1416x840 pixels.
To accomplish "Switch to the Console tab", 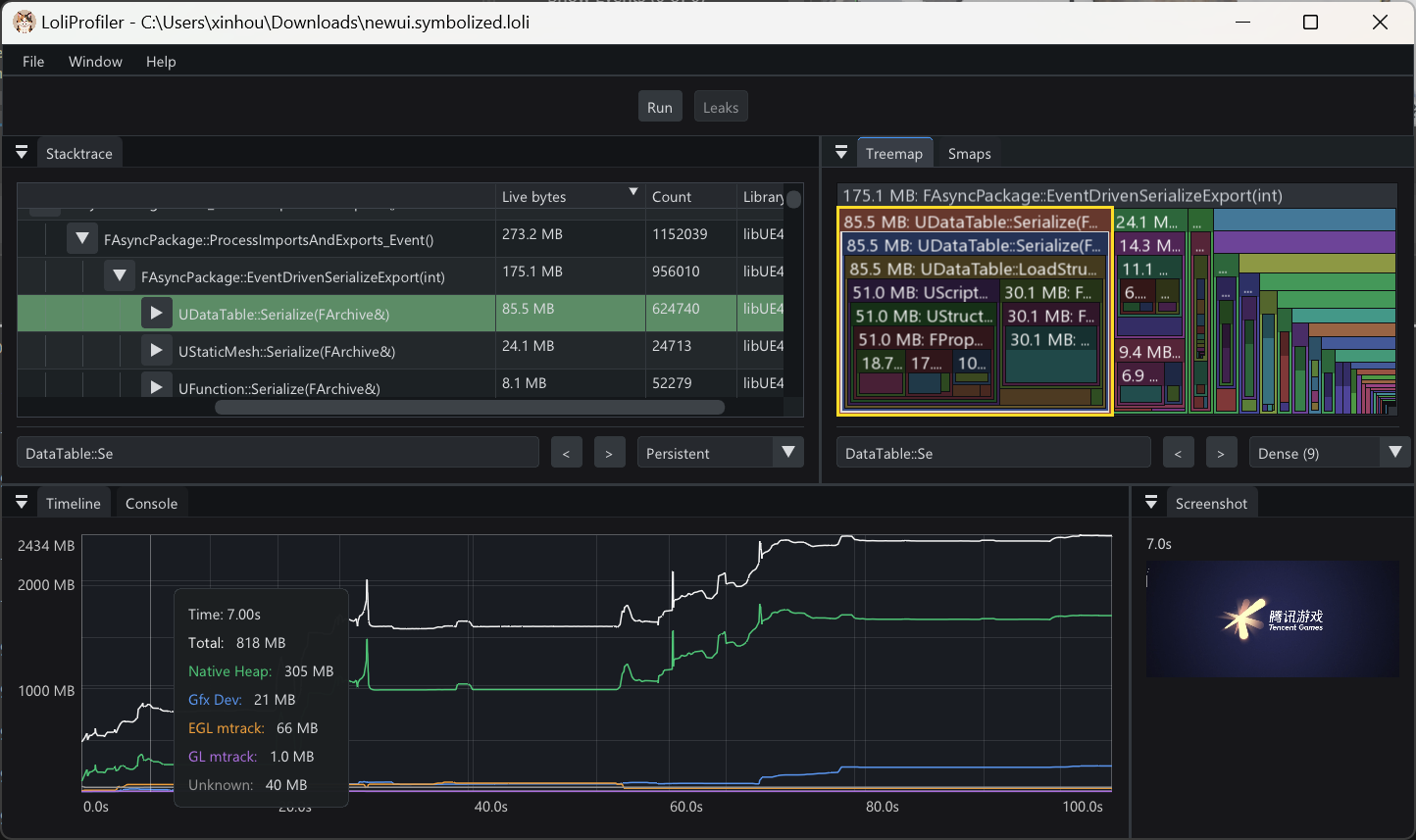I will point(151,503).
